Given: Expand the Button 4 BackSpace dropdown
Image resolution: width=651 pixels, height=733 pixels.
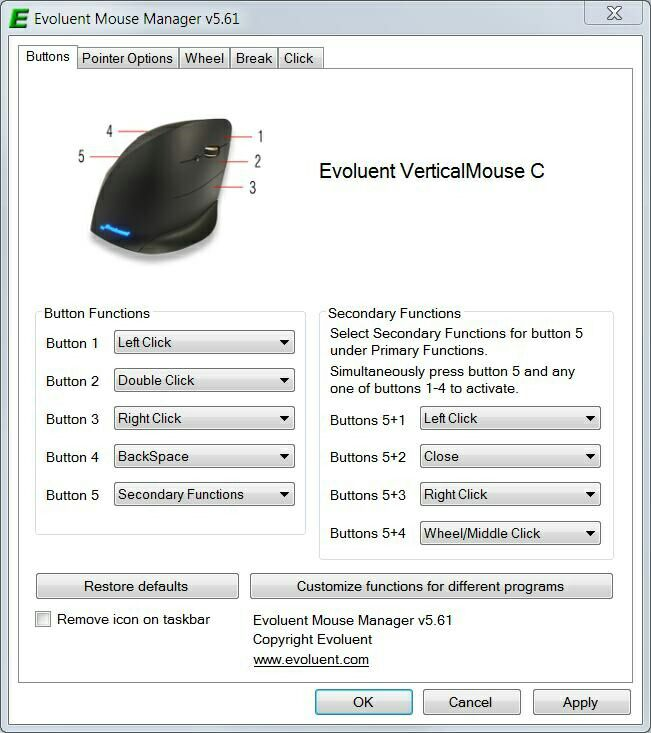Looking at the screenshot, I should [x=204, y=456].
